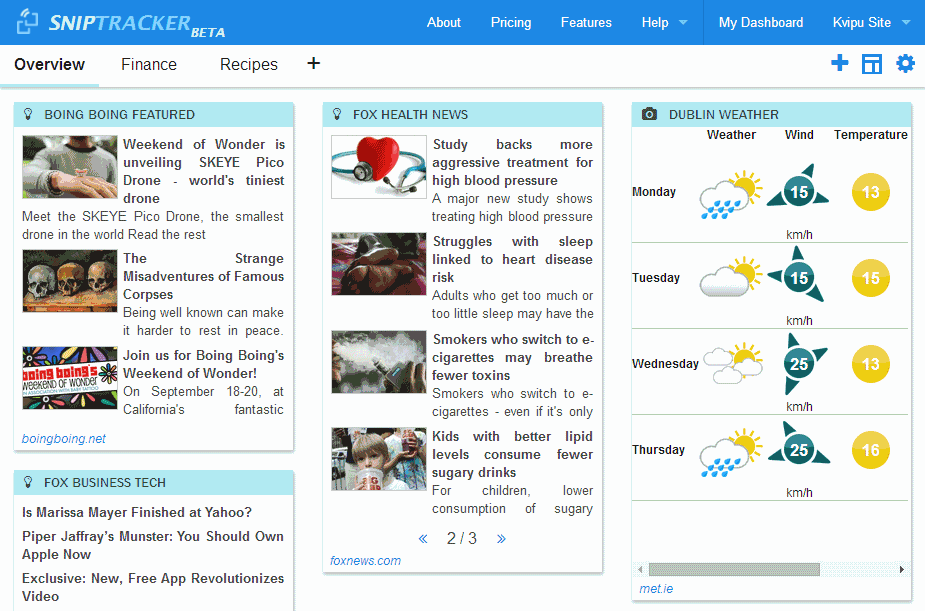
Task: Open the Pricing page
Action: (x=511, y=22)
